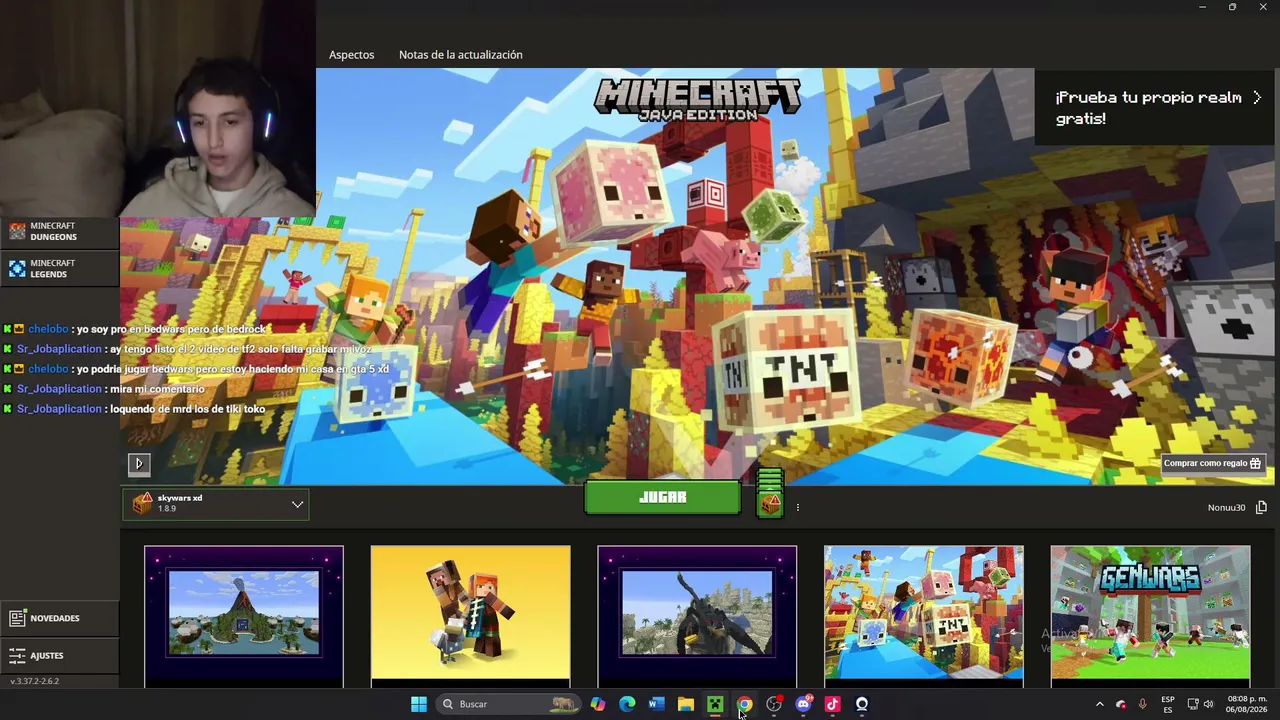Open the Windows Start menu
Screen dimensions: 1280x720
click(419, 704)
